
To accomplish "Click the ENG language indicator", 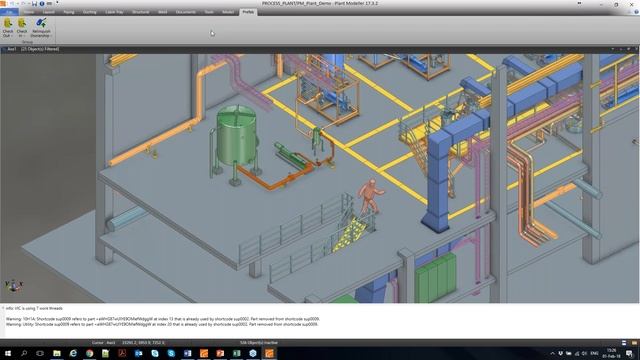I will pyautogui.click(x=595, y=353).
